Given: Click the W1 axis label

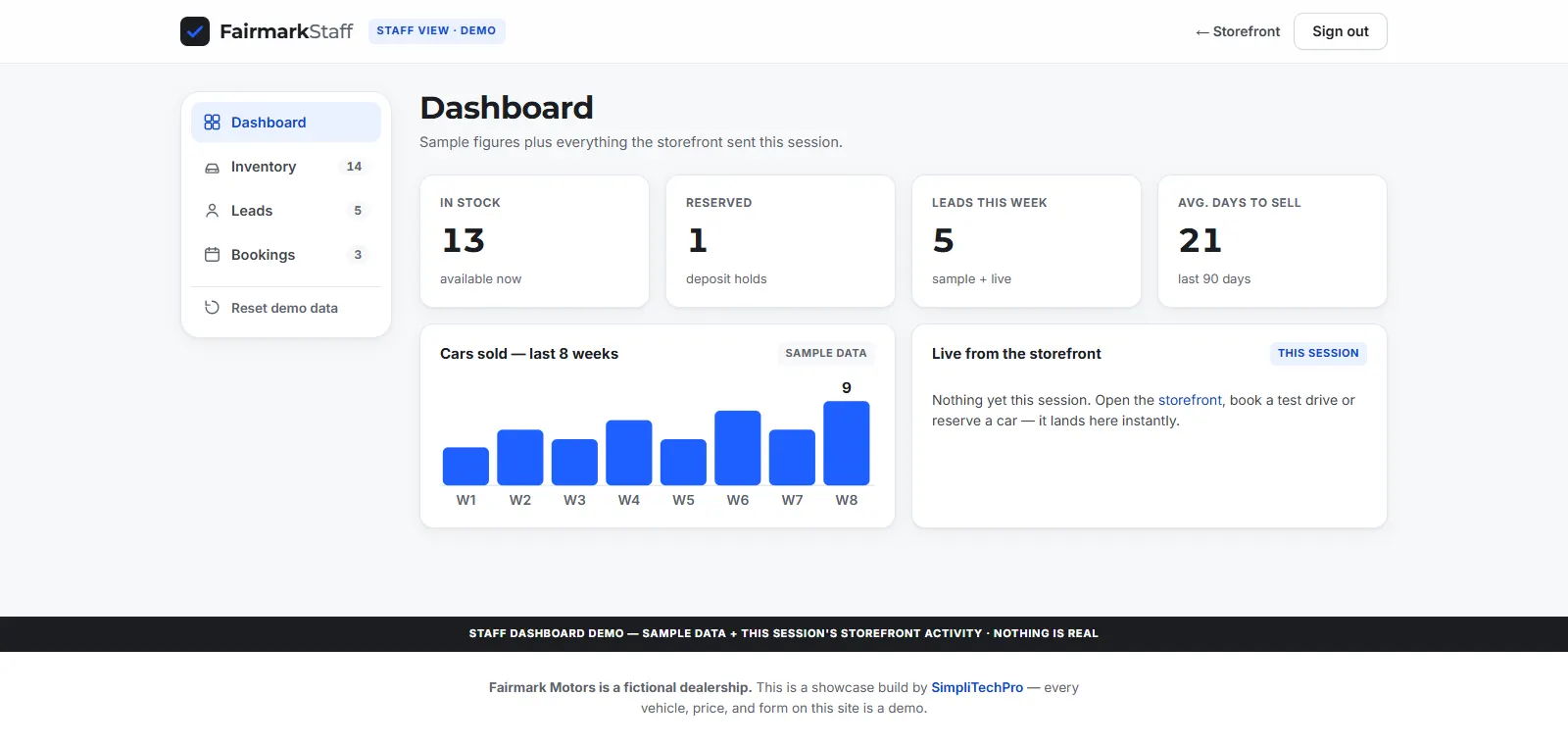Looking at the screenshot, I should point(465,500).
